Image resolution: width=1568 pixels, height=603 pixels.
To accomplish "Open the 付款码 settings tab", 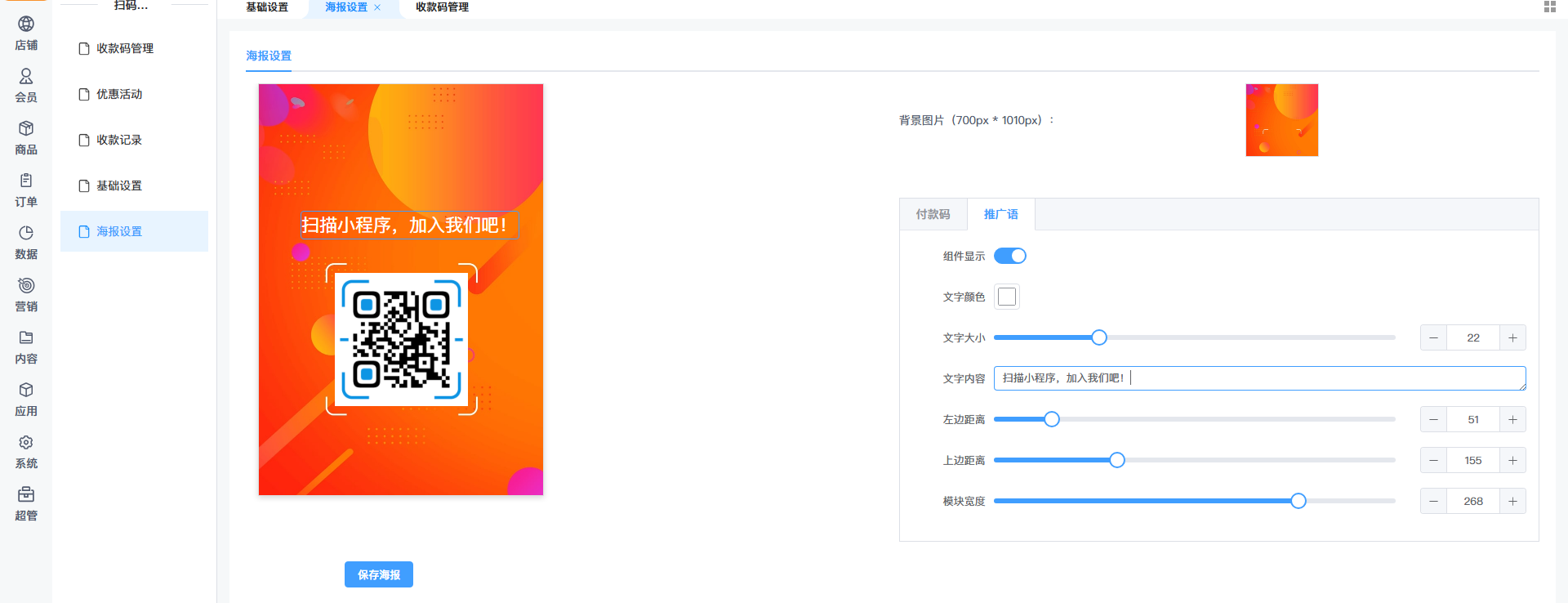I will (x=933, y=214).
